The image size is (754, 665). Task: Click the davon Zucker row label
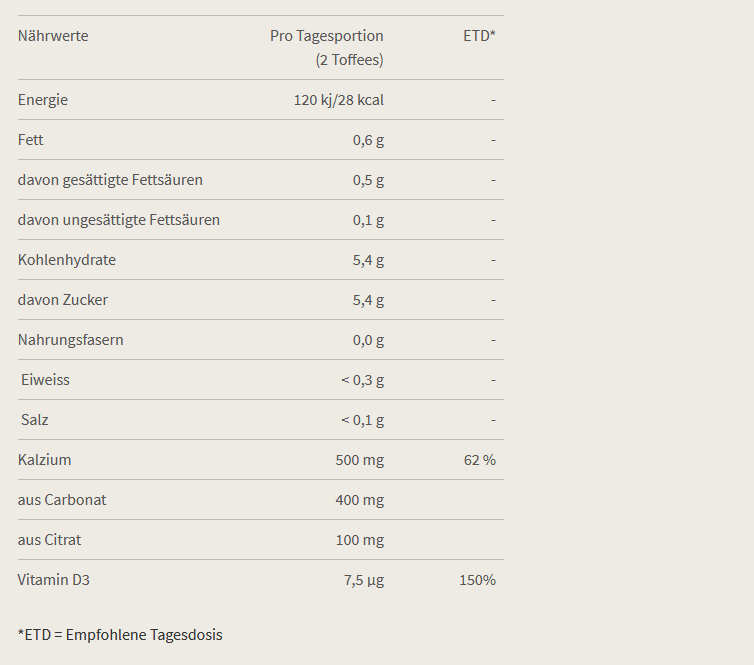pyautogui.click(x=63, y=300)
